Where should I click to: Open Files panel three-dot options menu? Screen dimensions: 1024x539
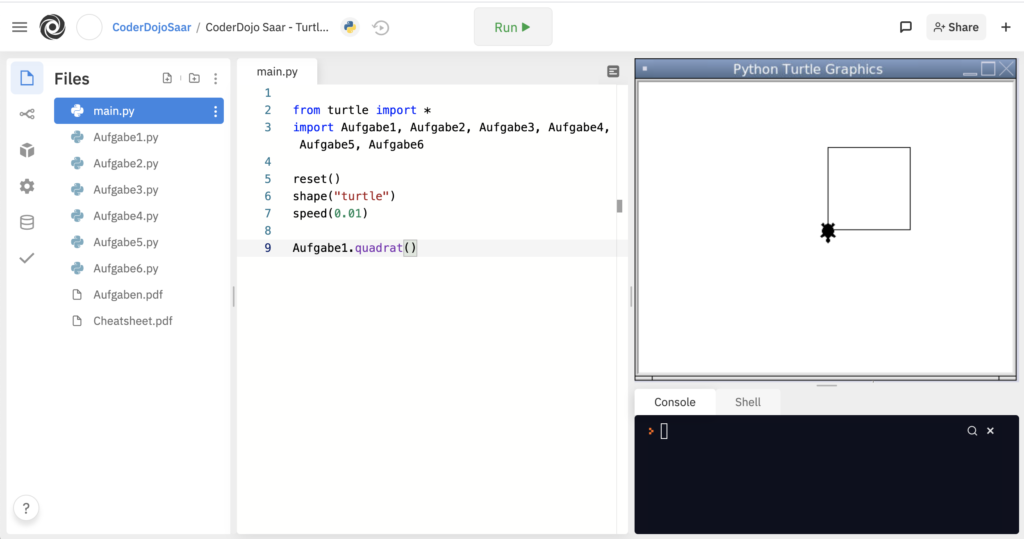point(216,78)
